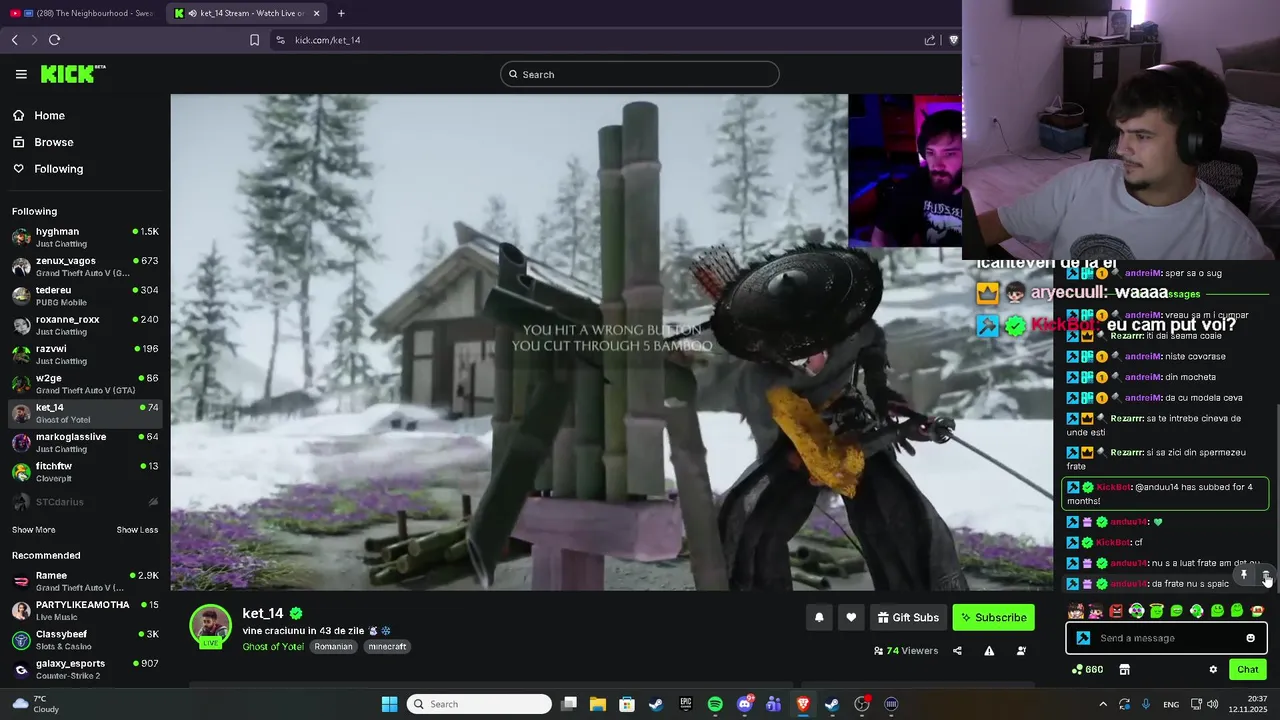Reload the current page
Screen dimensions: 1280x720
click(x=54, y=40)
